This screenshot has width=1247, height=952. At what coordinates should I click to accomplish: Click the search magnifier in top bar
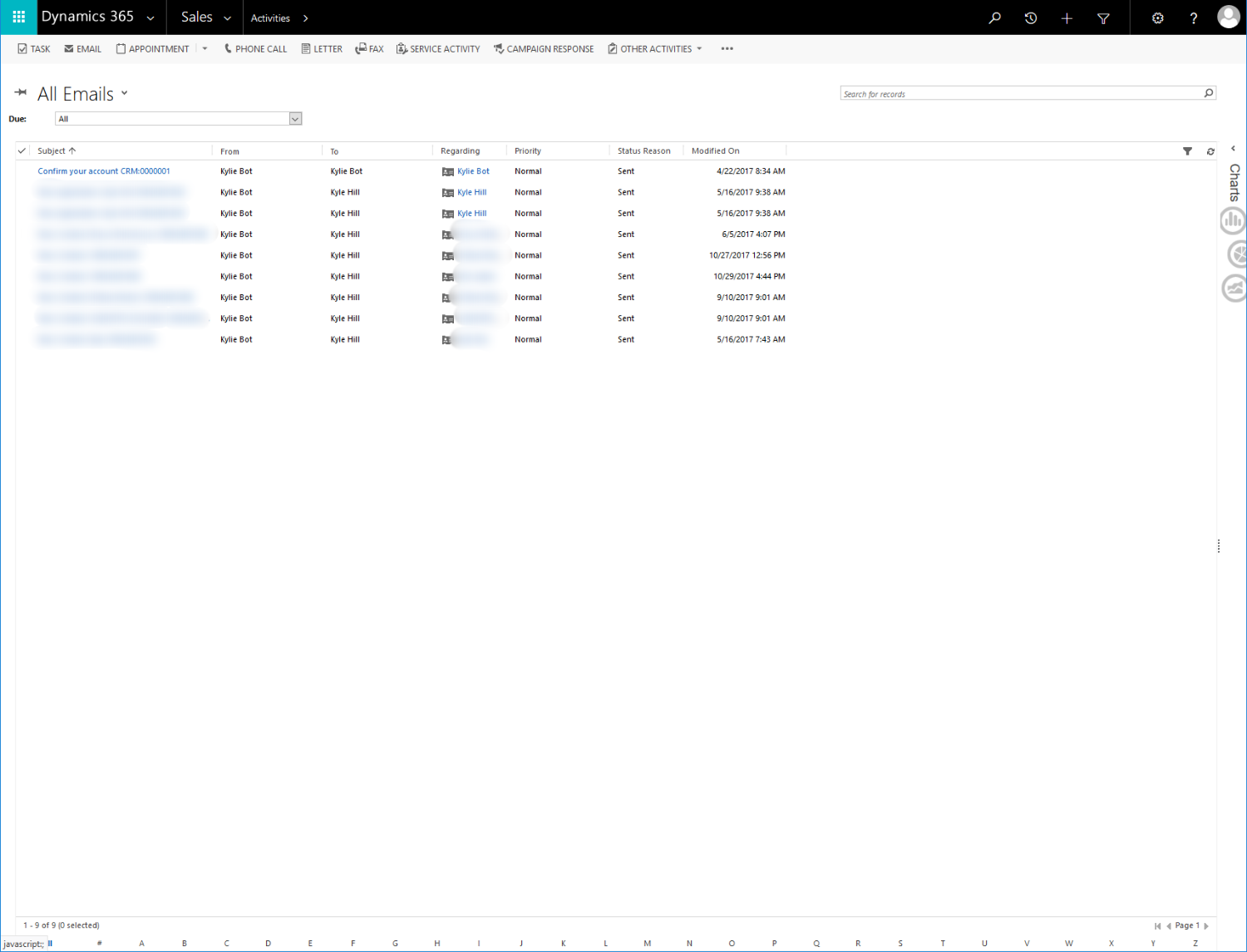[994, 17]
